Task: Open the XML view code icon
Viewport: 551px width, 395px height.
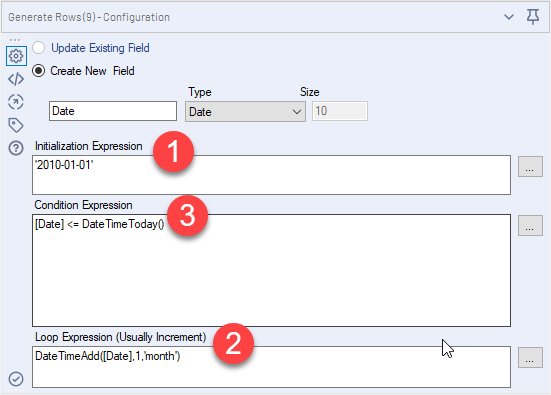Action: 16,79
